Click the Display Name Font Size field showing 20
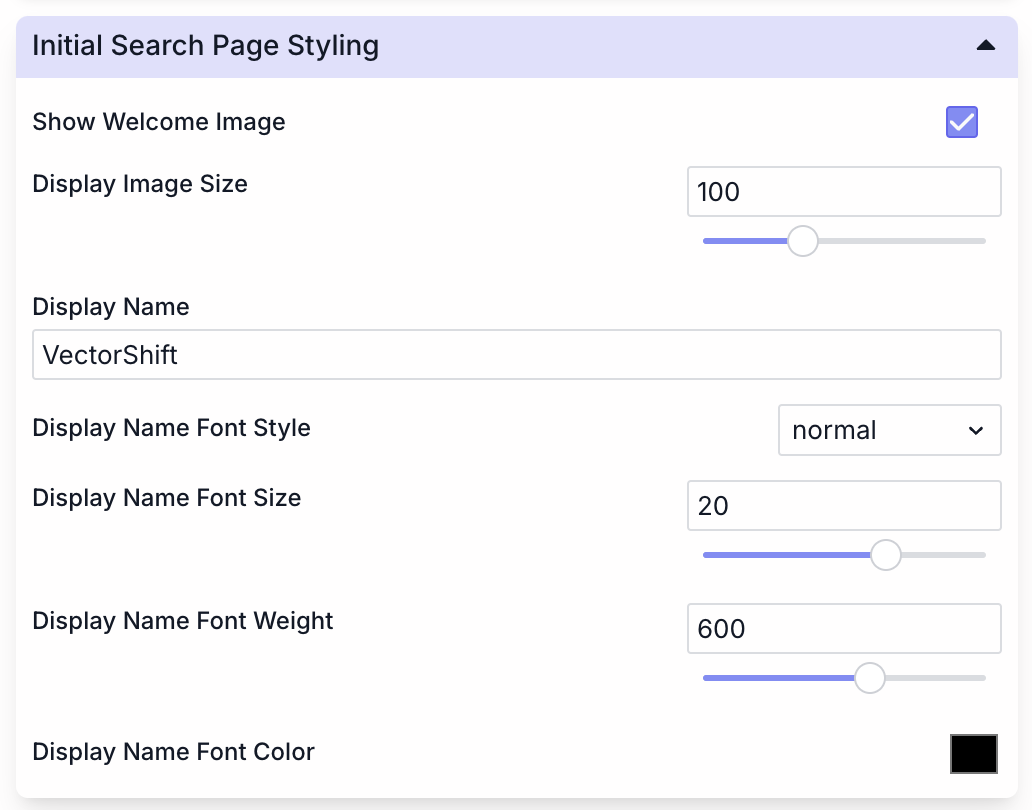The height and width of the screenshot is (810, 1032). pos(843,505)
